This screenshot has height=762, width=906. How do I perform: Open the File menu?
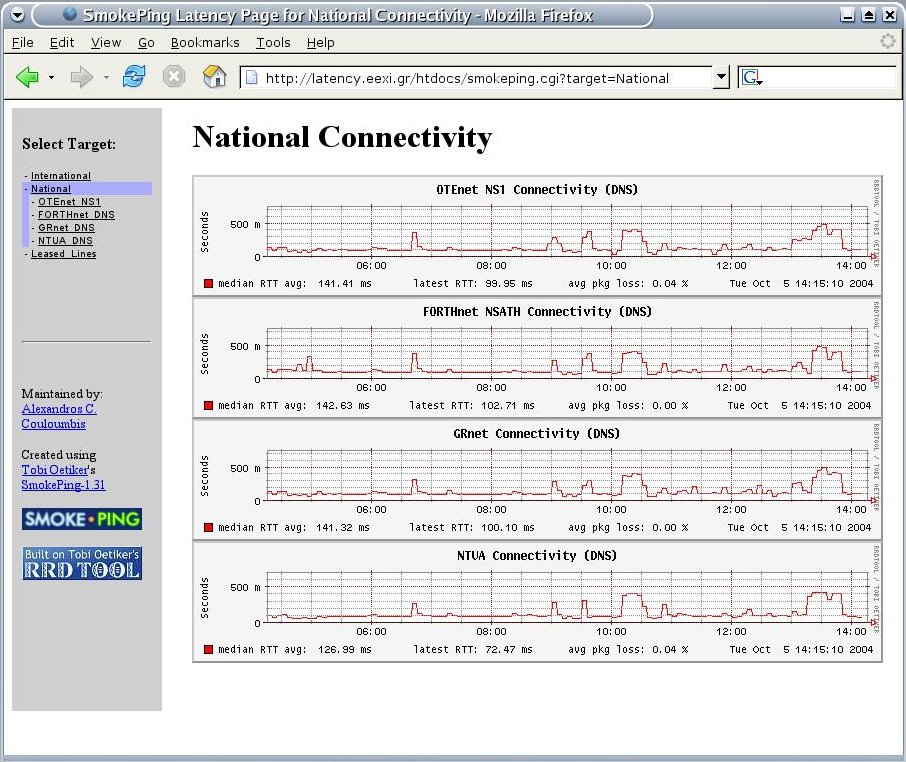click(23, 43)
